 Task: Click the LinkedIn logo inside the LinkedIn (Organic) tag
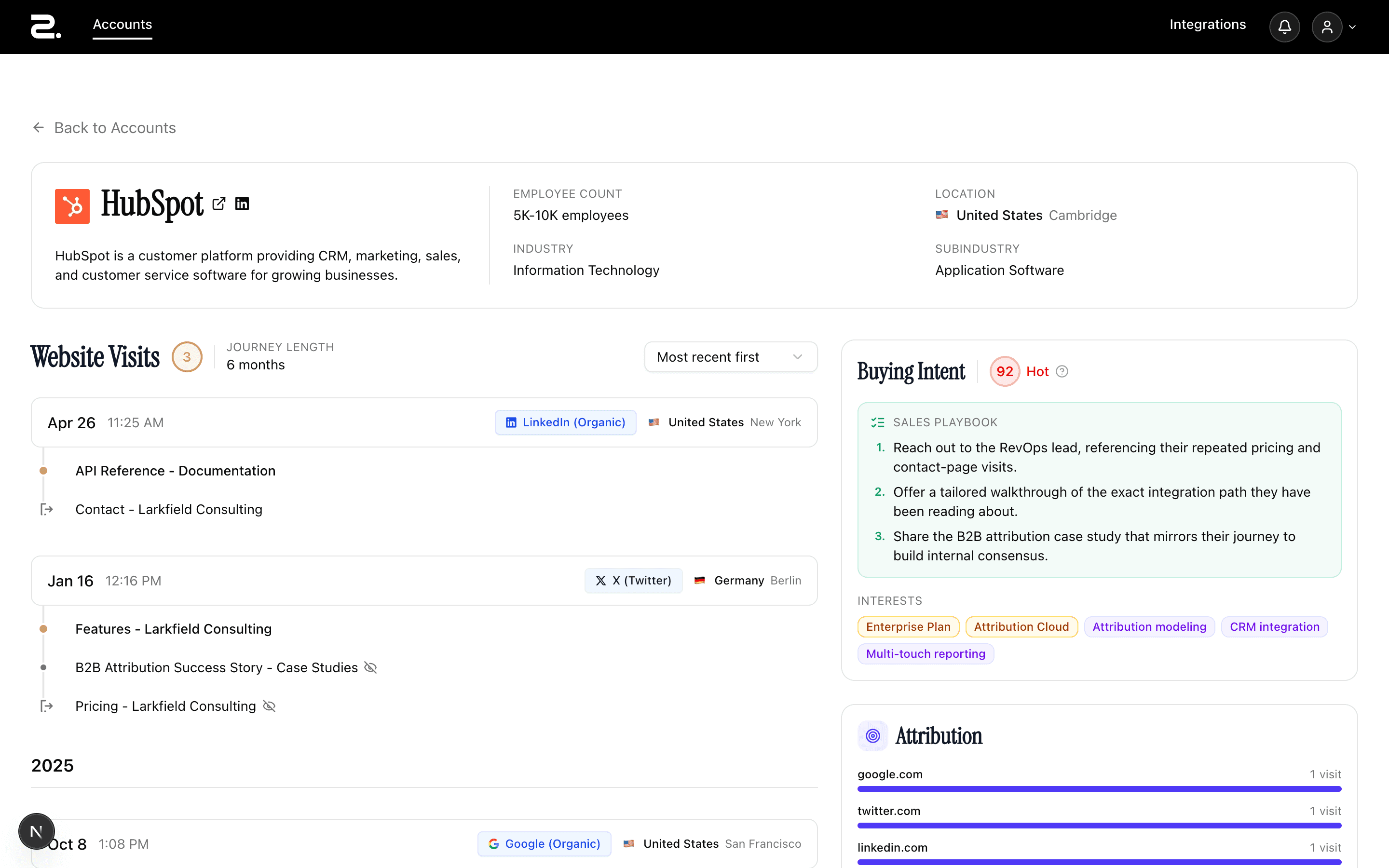click(511, 422)
